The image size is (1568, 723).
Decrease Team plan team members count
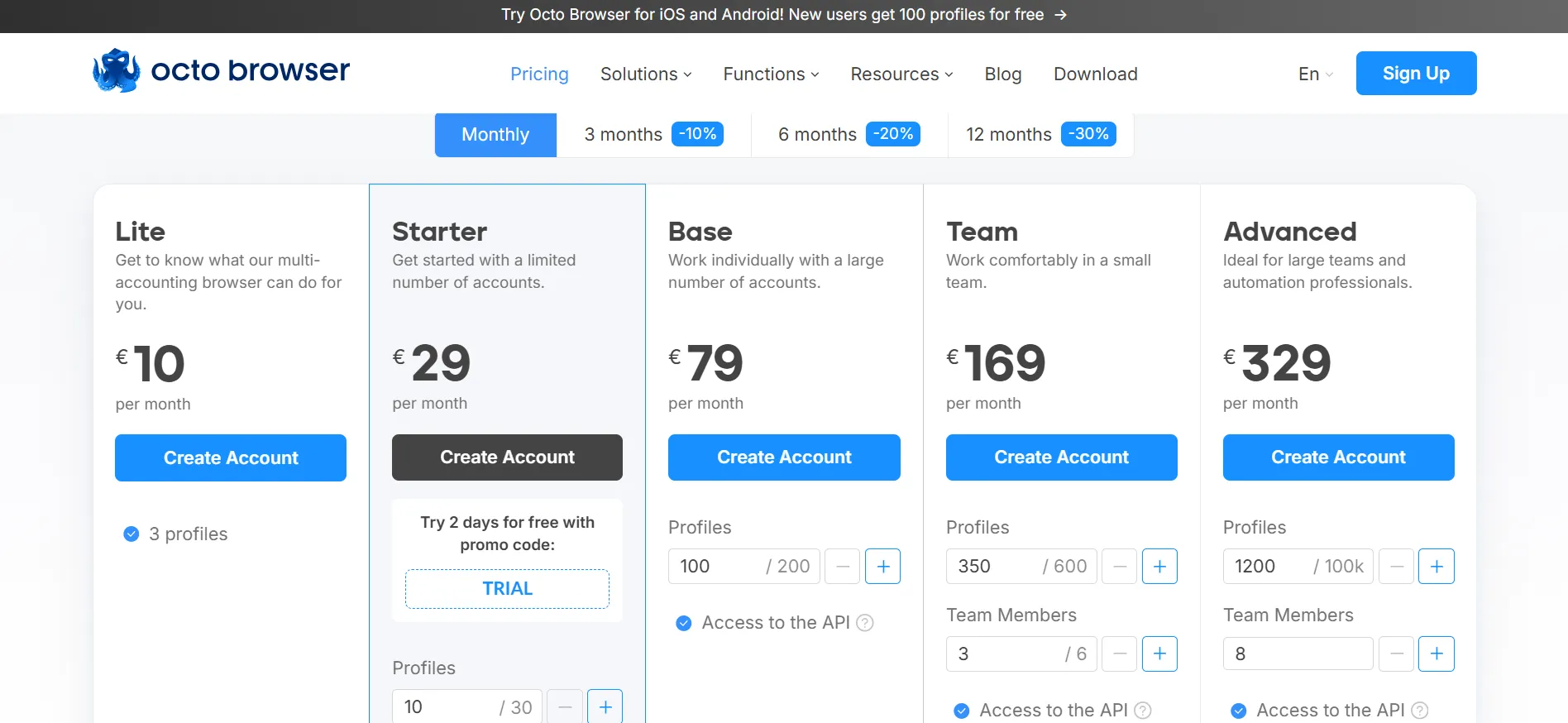(1120, 654)
